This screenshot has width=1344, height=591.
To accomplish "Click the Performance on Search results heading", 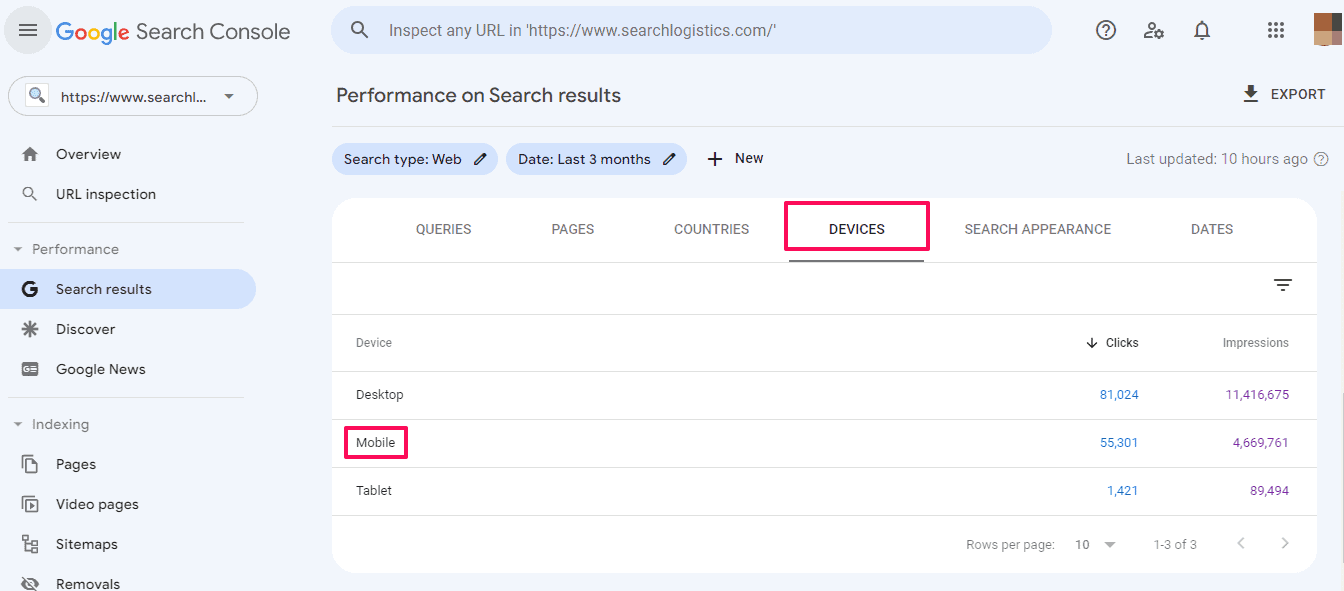I will [x=478, y=95].
